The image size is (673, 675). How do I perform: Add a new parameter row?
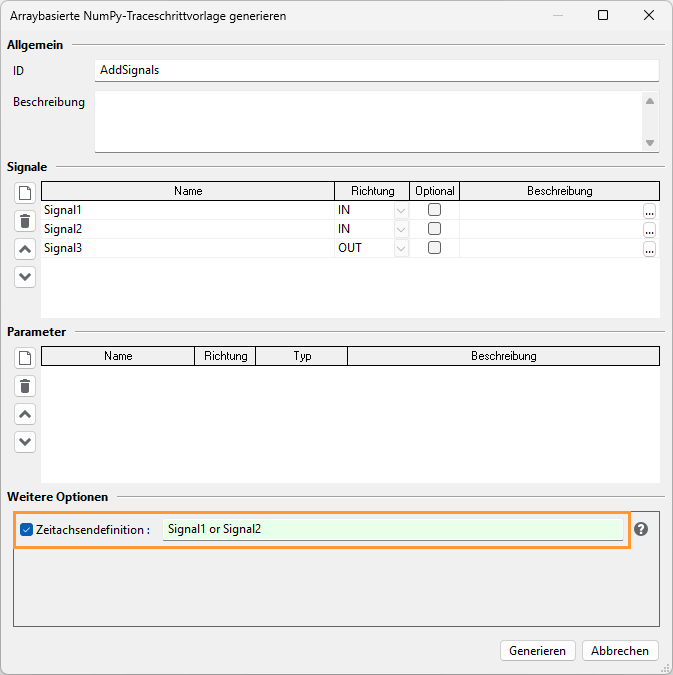point(25,358)
